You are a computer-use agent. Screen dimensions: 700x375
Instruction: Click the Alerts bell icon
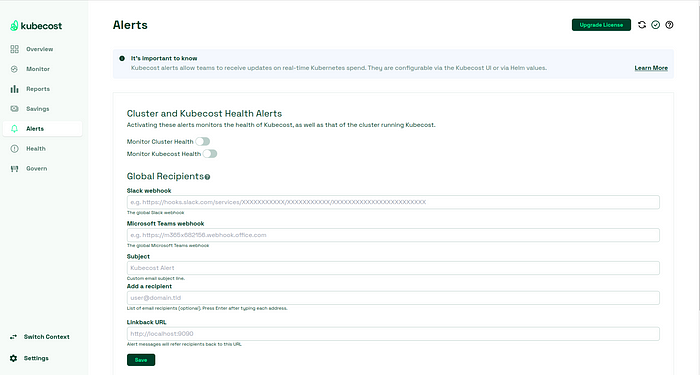click(14, 129)
